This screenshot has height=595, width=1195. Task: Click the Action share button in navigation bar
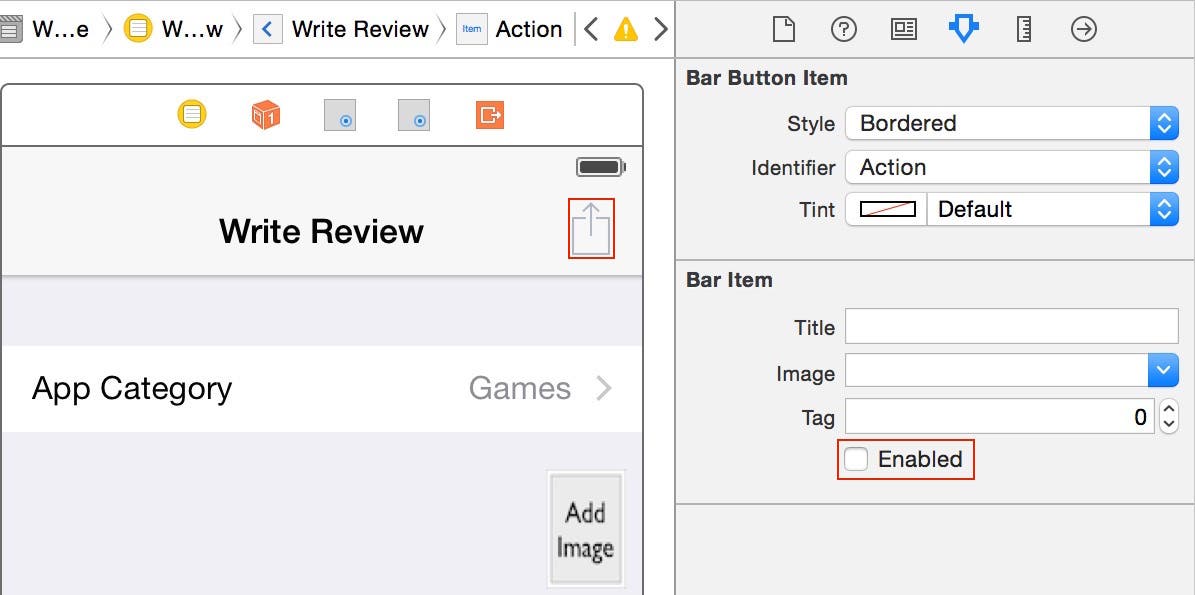[591, 229]
